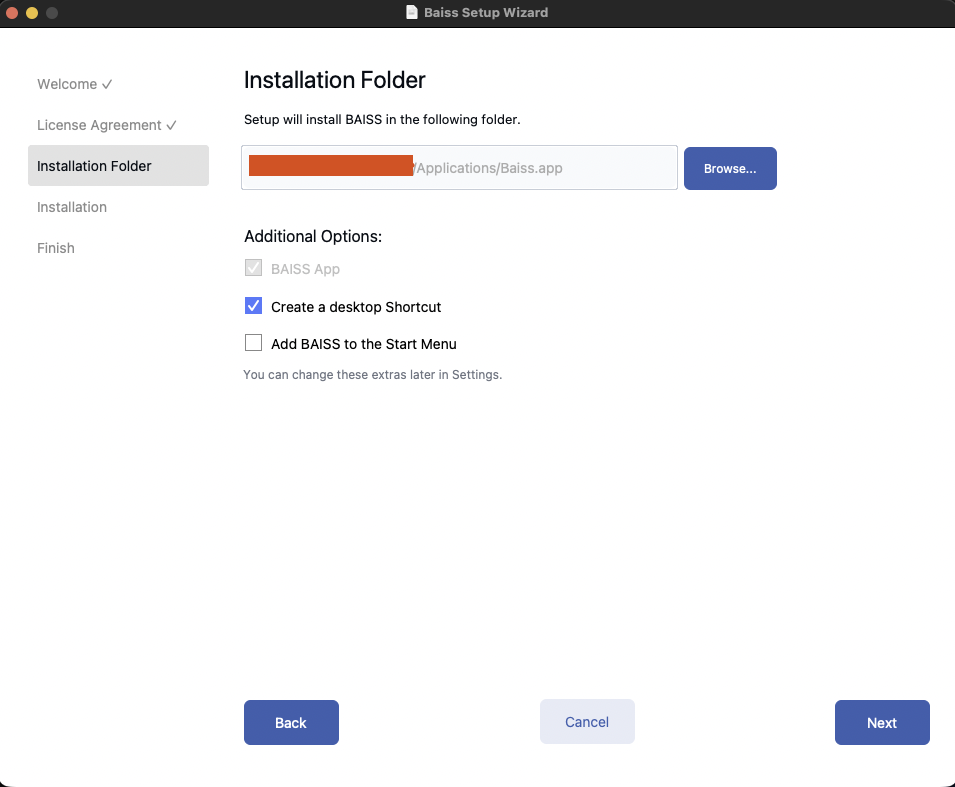Proceed to installation with the Next button
This screenshot has width=955, height=787.
[x=882, y=722]
